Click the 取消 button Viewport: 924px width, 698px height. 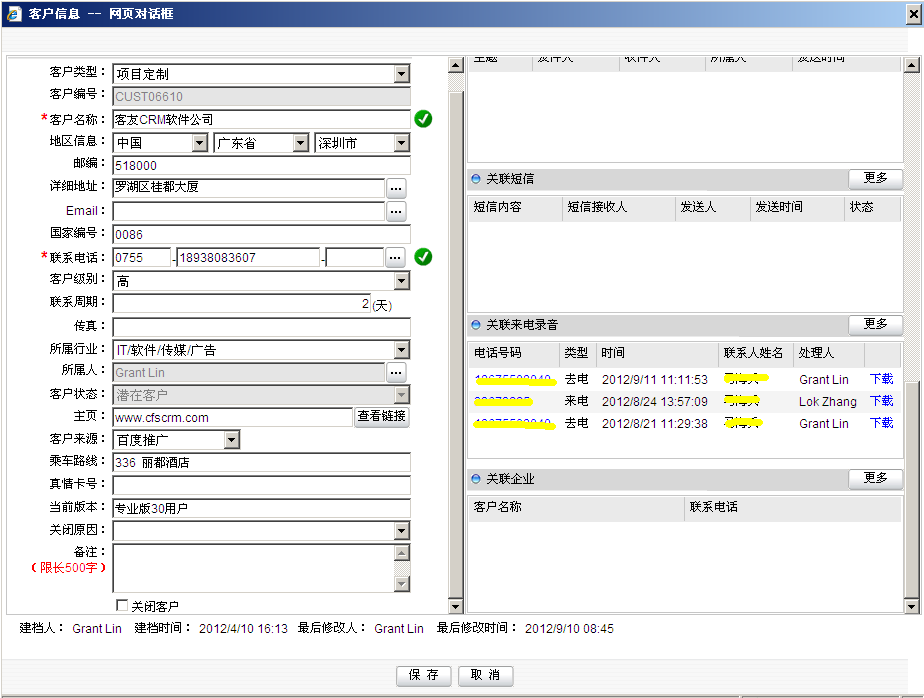pyautogui.click(x=485, y=675)
